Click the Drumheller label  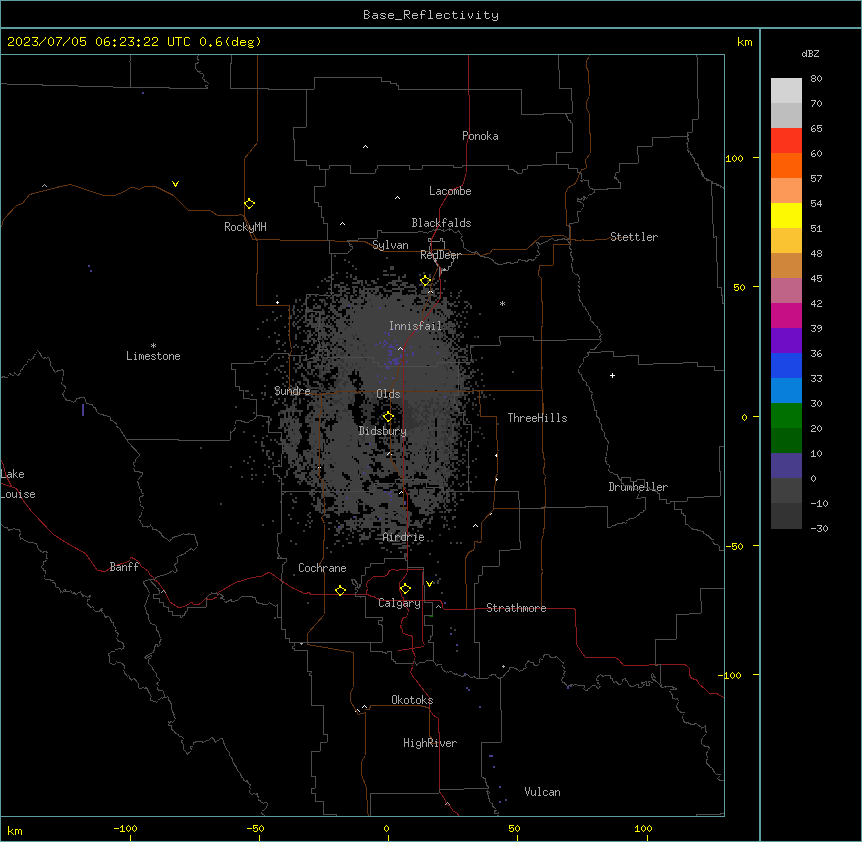pyautogui.click(x=638, y=487)
